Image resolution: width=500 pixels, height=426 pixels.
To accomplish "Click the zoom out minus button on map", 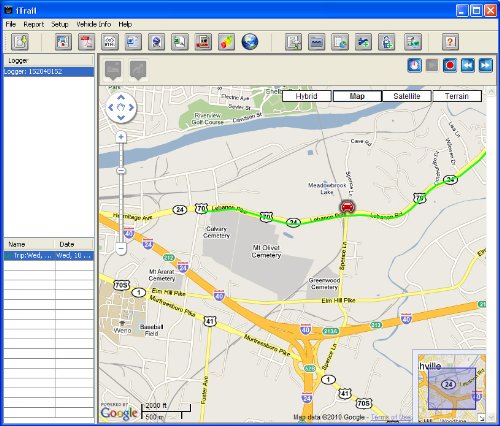I will (121, 248).
